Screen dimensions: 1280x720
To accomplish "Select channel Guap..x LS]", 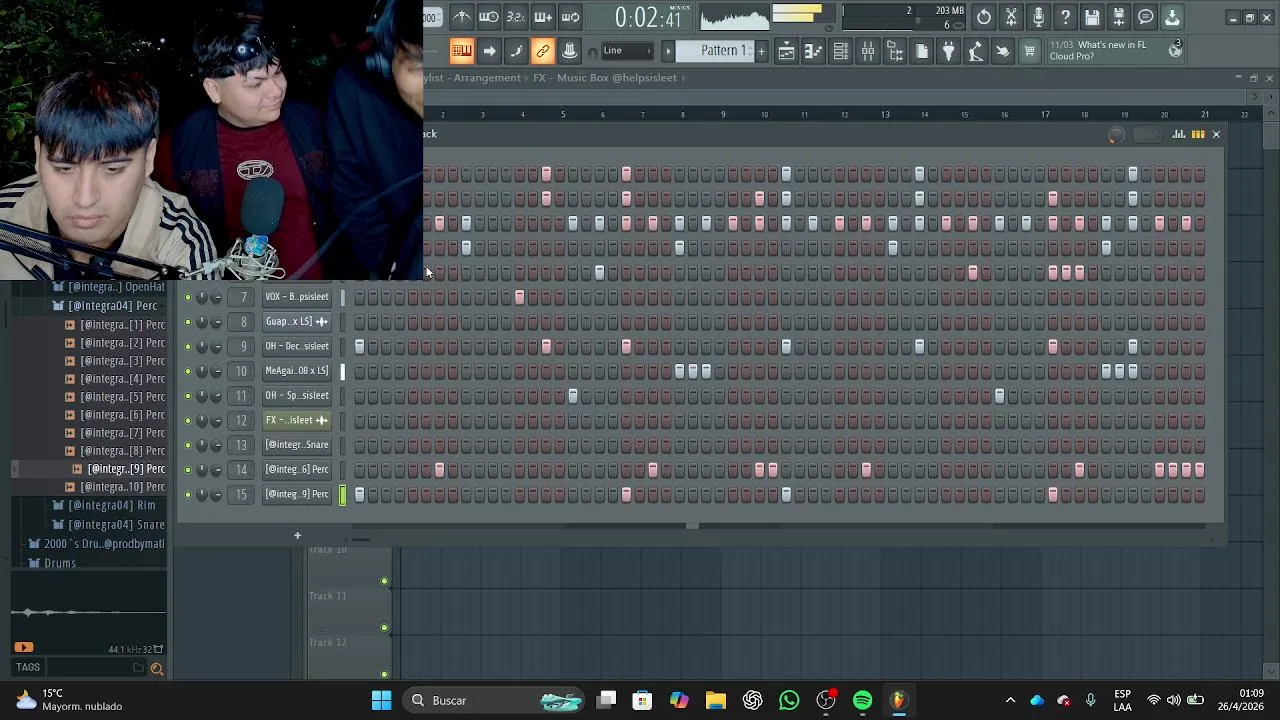I will coord(297,321).
